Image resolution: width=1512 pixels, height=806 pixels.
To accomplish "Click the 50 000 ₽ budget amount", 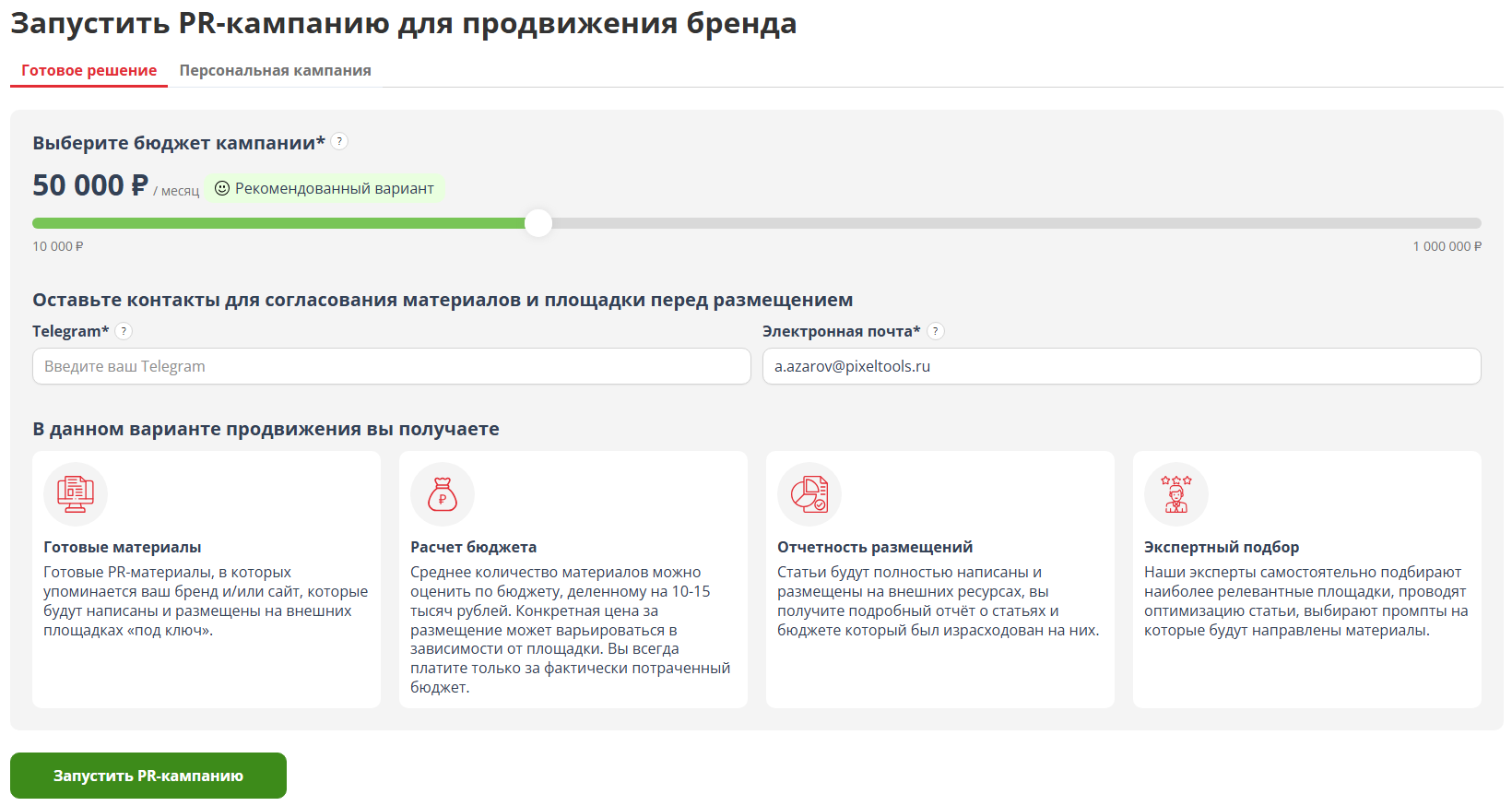I will 90,185.
